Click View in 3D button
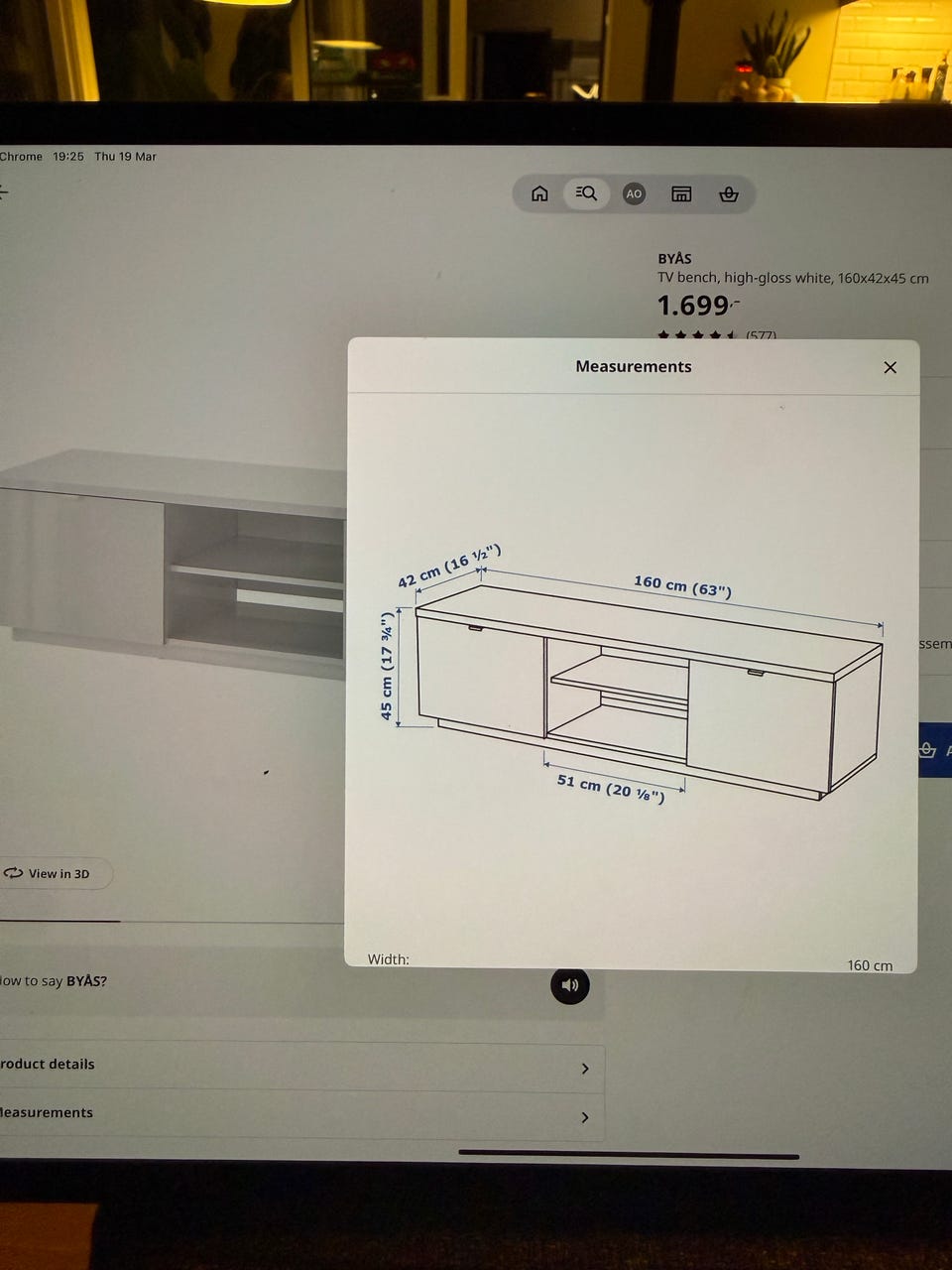Viewport: 952px width, 1270px height. click(x=55, y=874)
